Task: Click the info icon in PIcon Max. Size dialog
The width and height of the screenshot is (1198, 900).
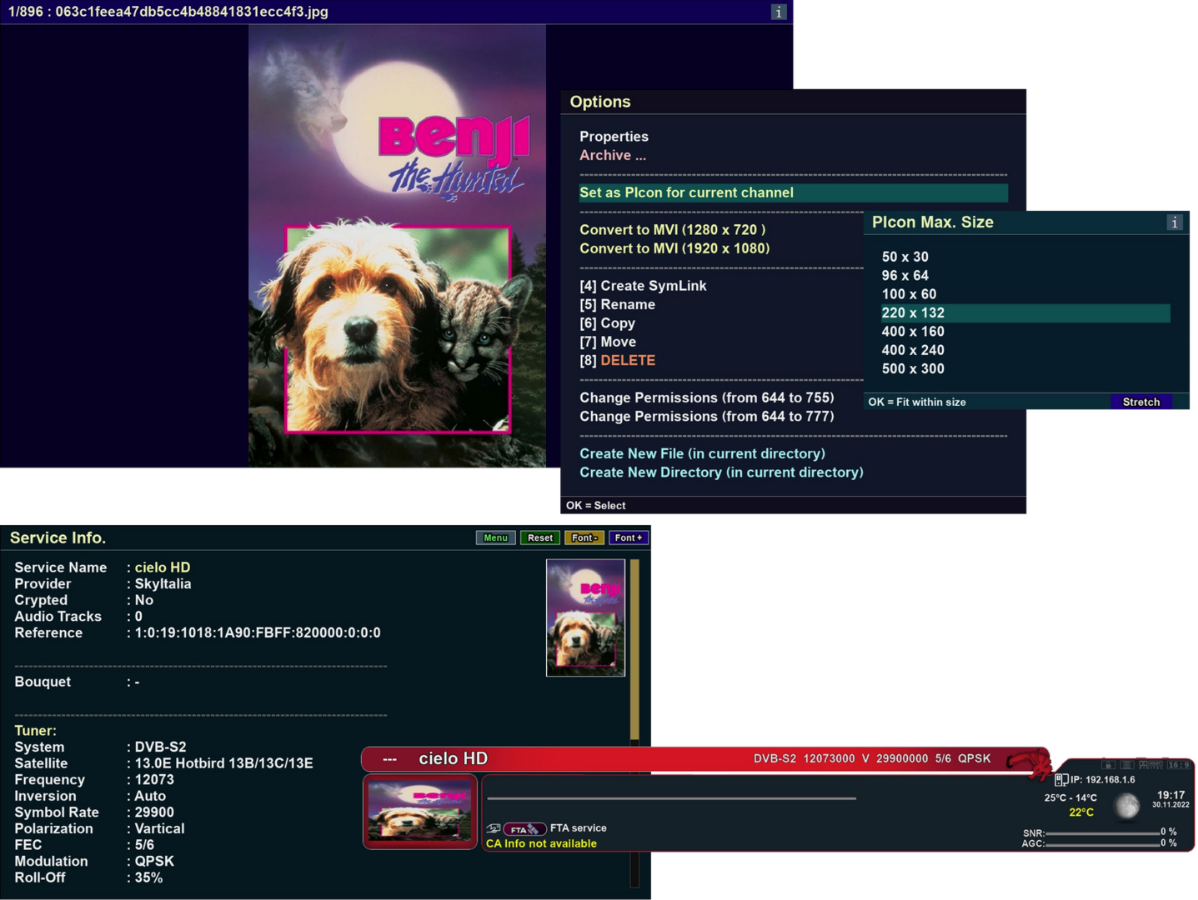Action: point(1174,222)
